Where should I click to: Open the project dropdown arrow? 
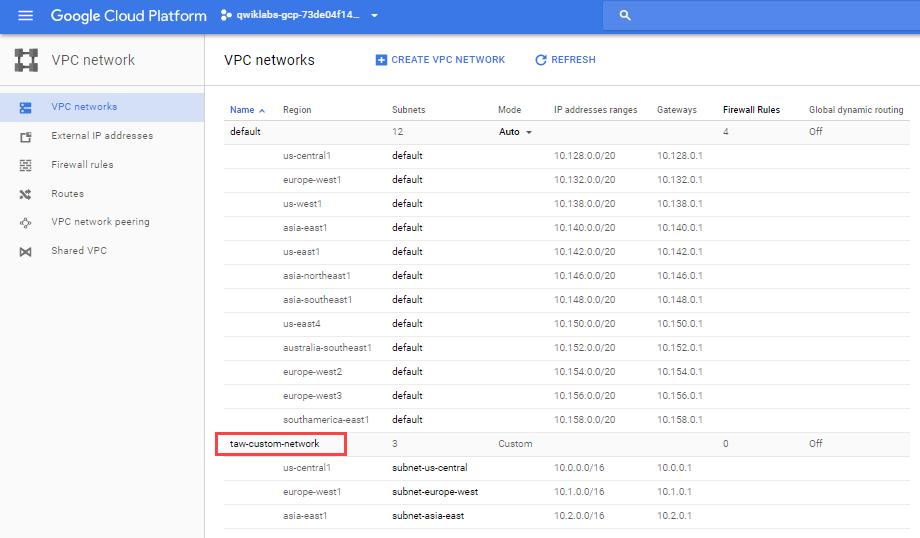[x=374, y=16]
